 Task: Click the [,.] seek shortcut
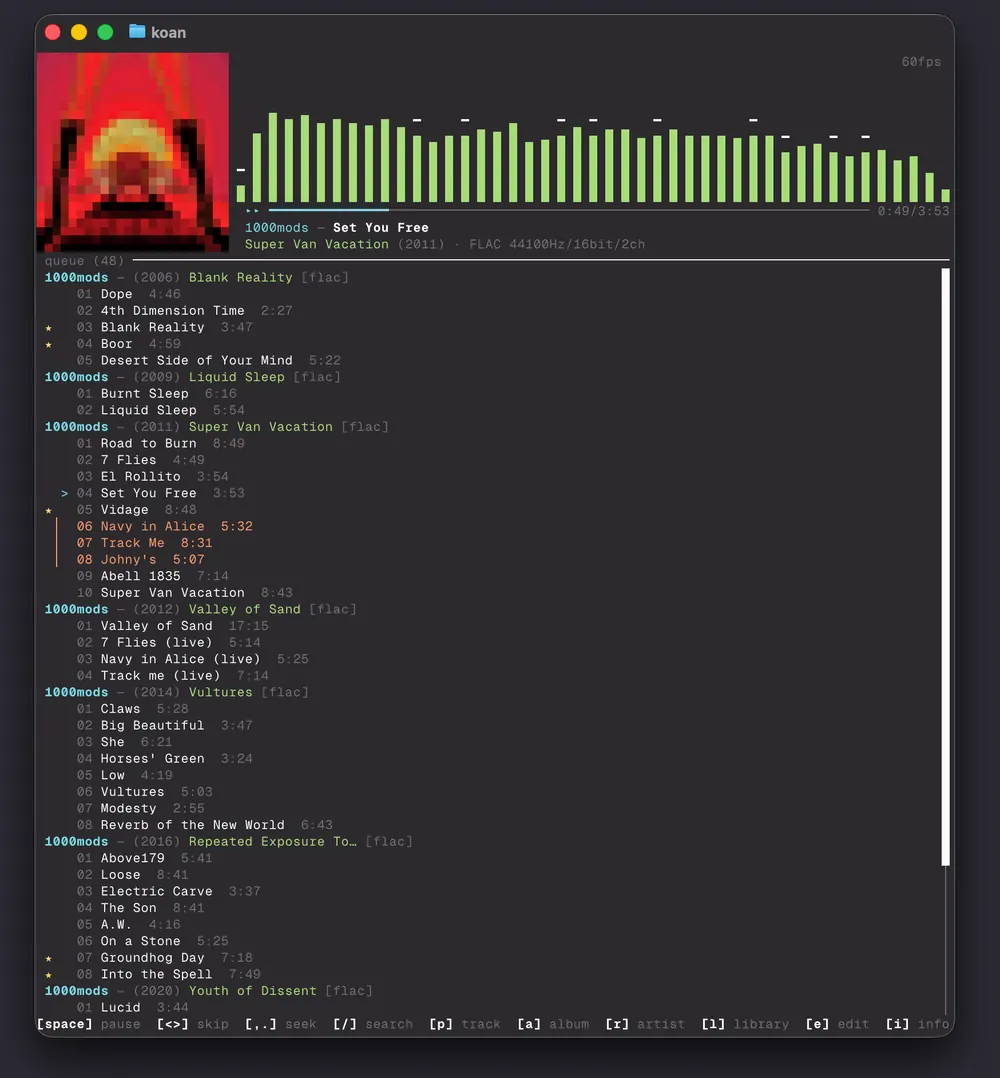280,1024
